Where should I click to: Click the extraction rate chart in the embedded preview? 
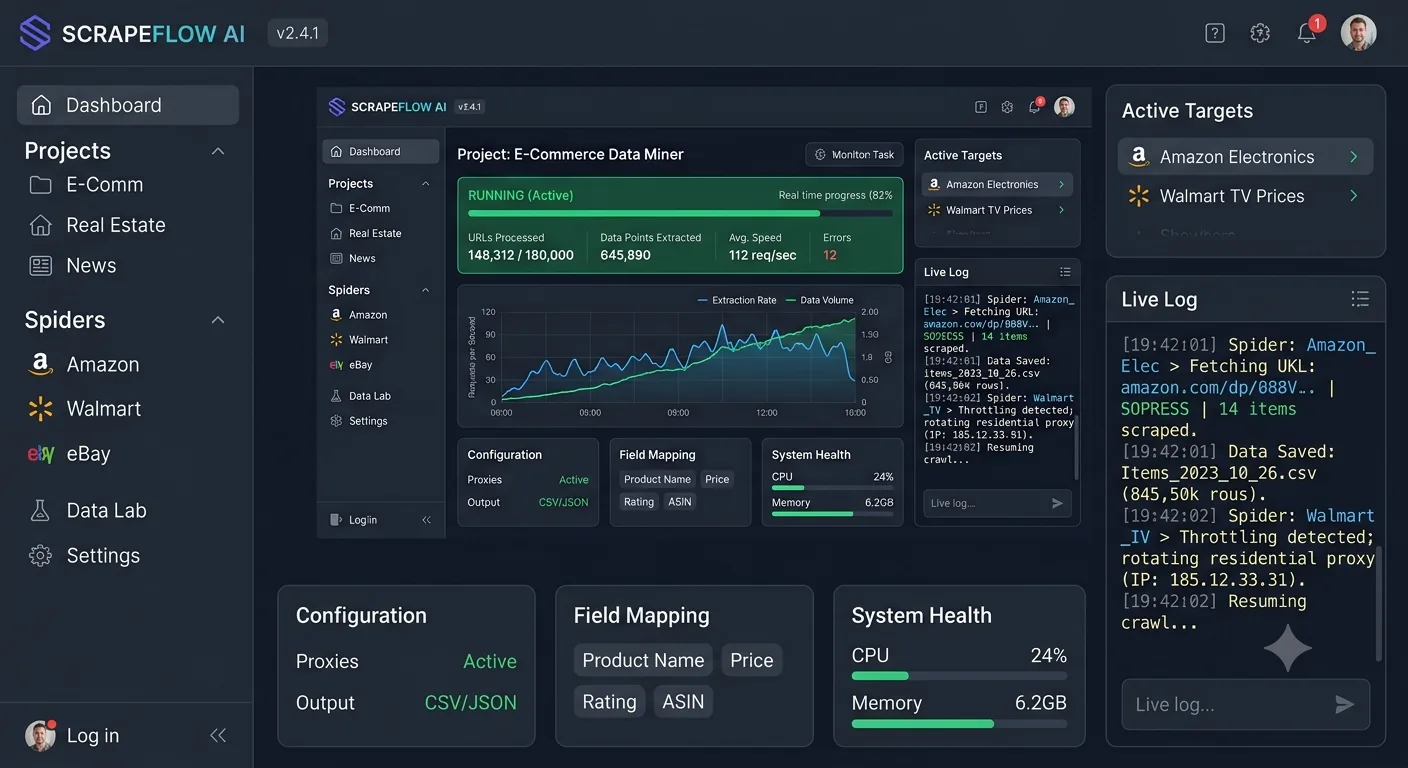[678, 355]
